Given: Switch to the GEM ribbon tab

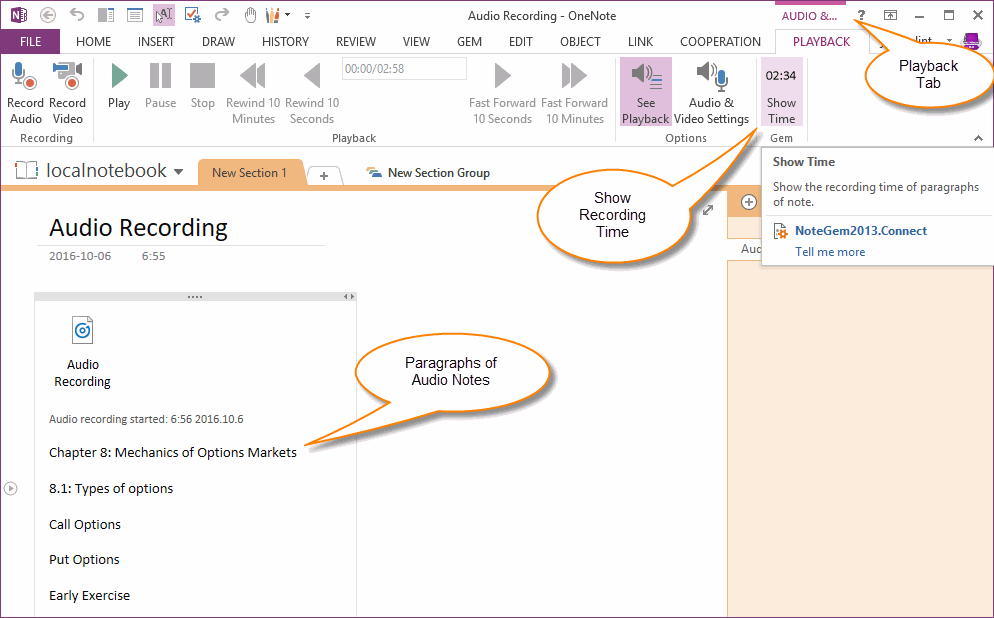Looking at the screenshot, I should pos(469,42).
